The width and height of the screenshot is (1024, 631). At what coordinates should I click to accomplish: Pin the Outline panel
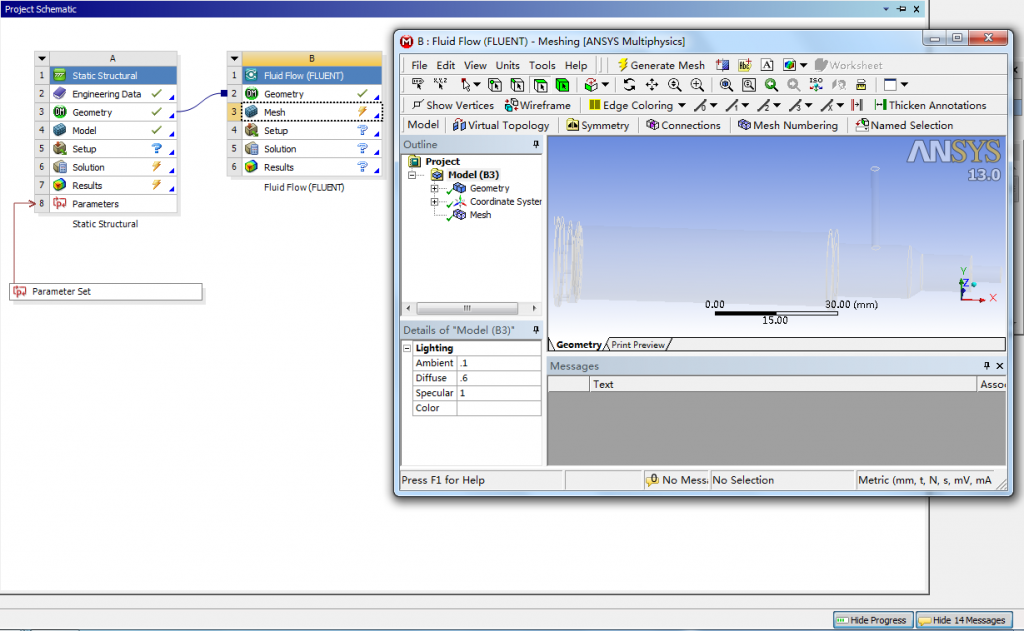pyautogui.click(x=536, y=144)
